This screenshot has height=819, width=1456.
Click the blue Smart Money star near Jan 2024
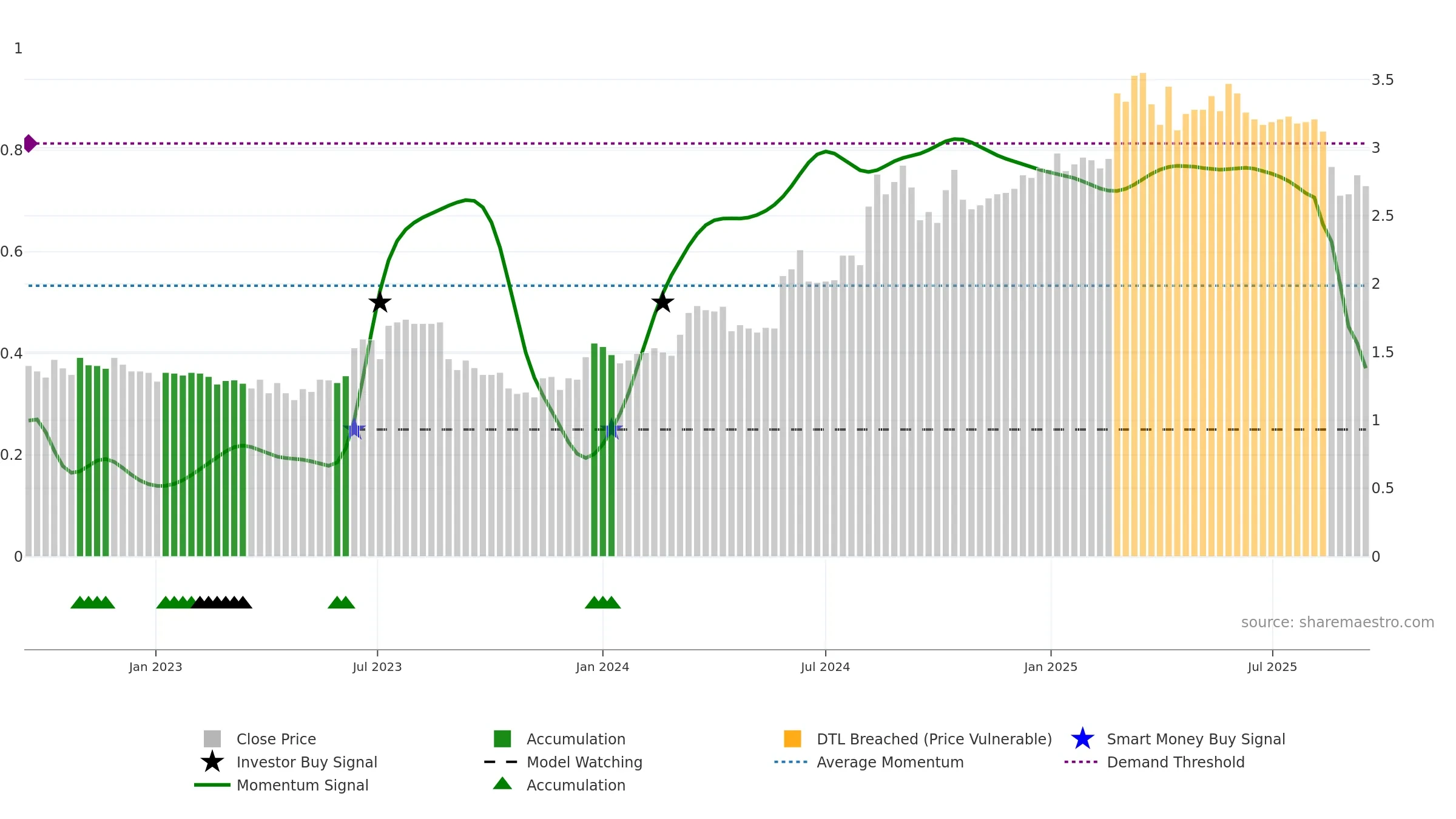[612, 430]
